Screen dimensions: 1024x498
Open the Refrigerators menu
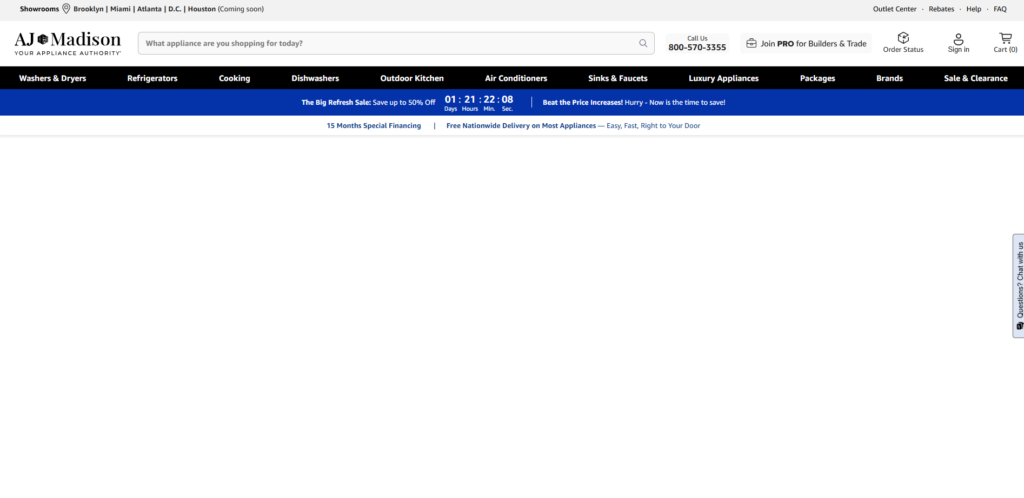coord(152,78)
